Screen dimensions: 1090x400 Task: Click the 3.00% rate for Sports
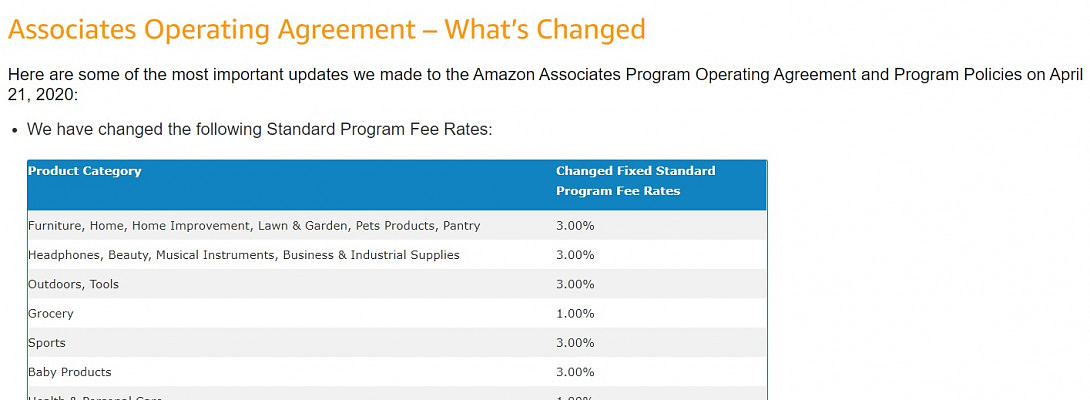tap(575, 343)
